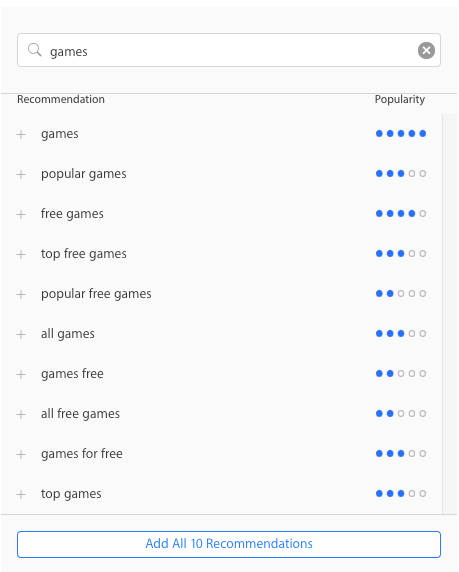The height and width of the screenshot is (572, 459).
Task: Clear the search field with X button
Action: 426,50
